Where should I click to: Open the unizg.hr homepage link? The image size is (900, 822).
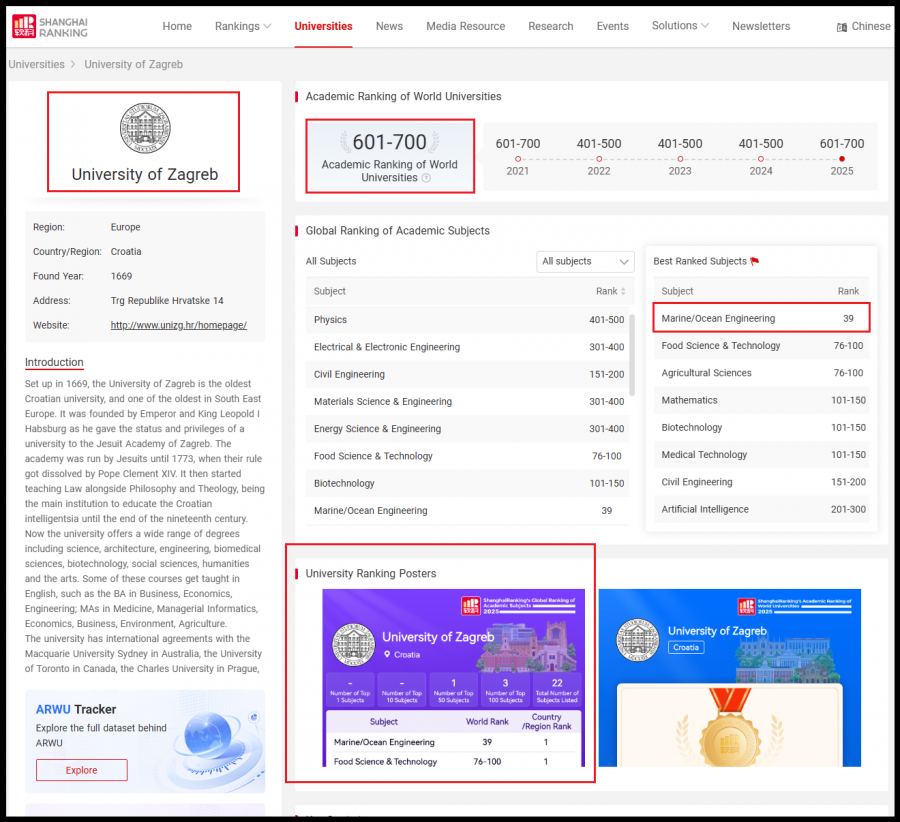click(178, 325)
